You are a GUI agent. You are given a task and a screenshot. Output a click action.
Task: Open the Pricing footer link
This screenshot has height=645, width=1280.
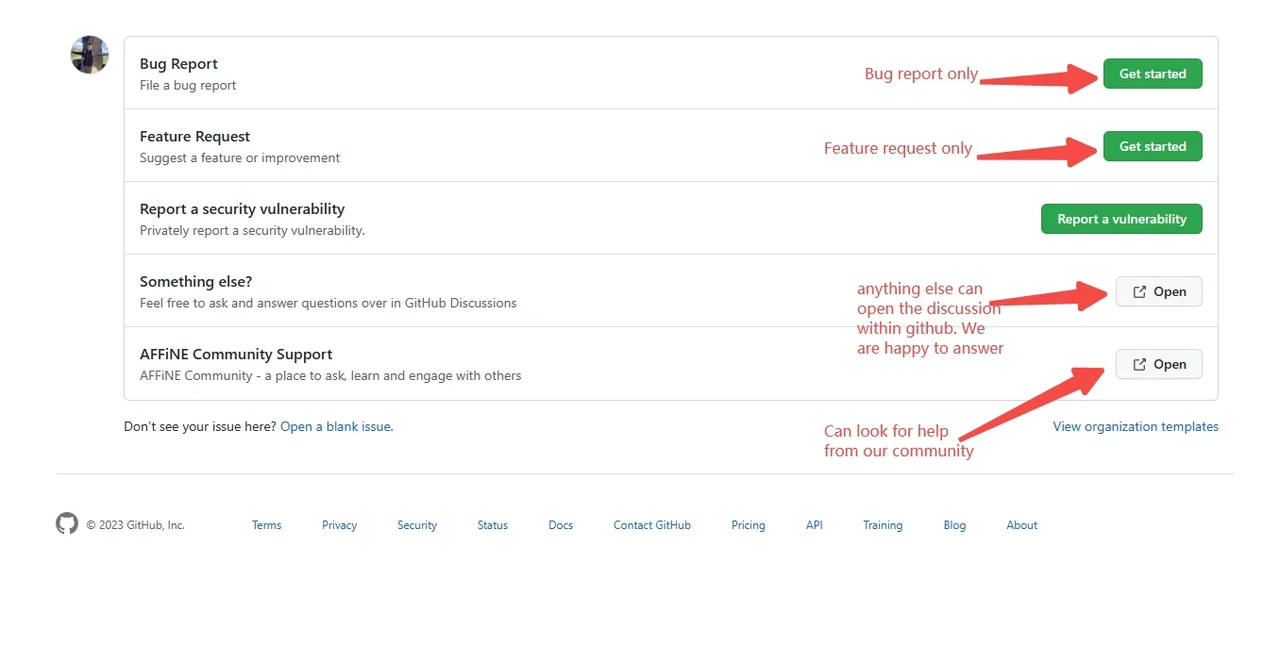(748, 525)
